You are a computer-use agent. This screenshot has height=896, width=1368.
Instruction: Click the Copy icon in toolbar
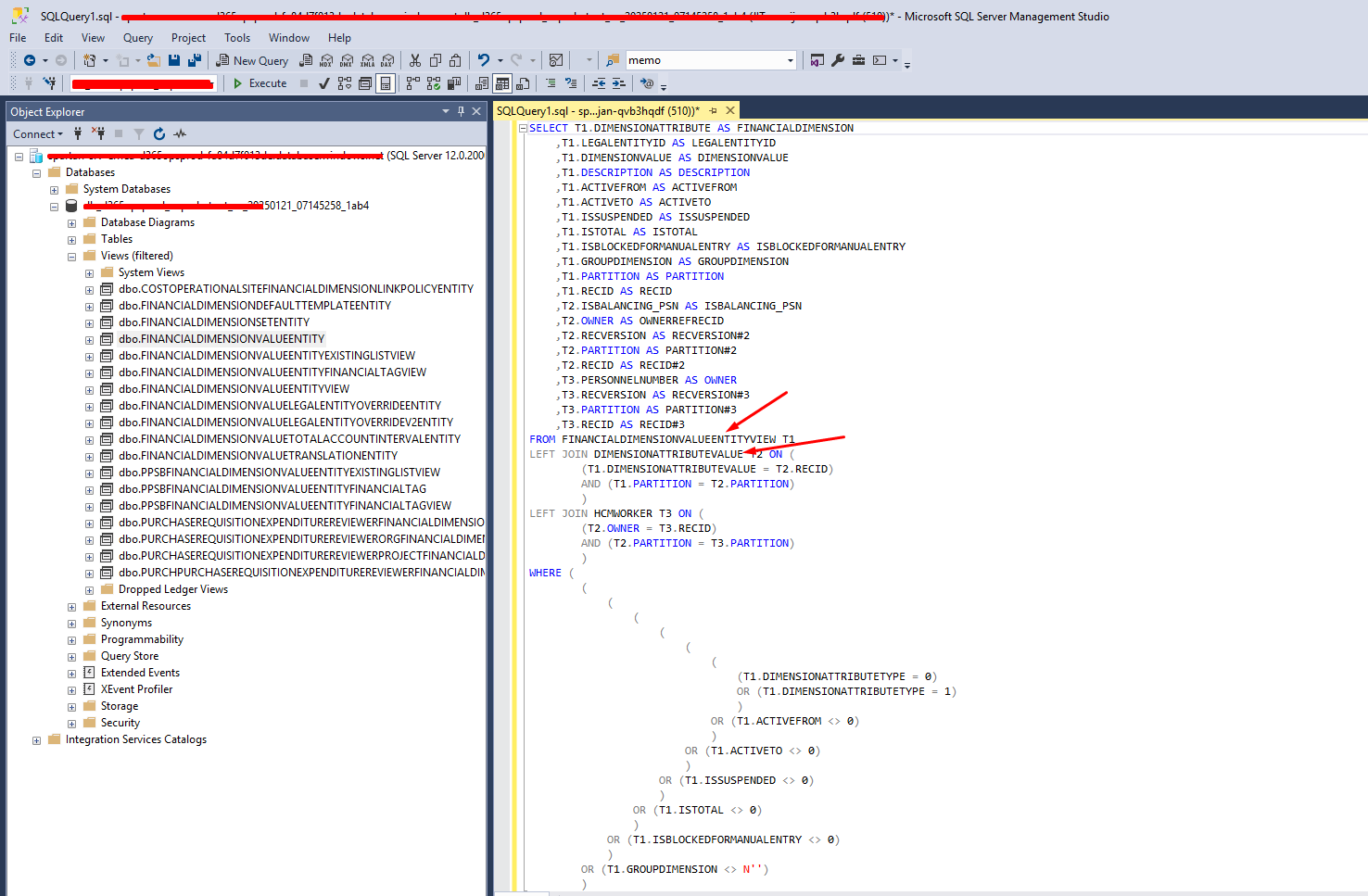tap(435, 60)
